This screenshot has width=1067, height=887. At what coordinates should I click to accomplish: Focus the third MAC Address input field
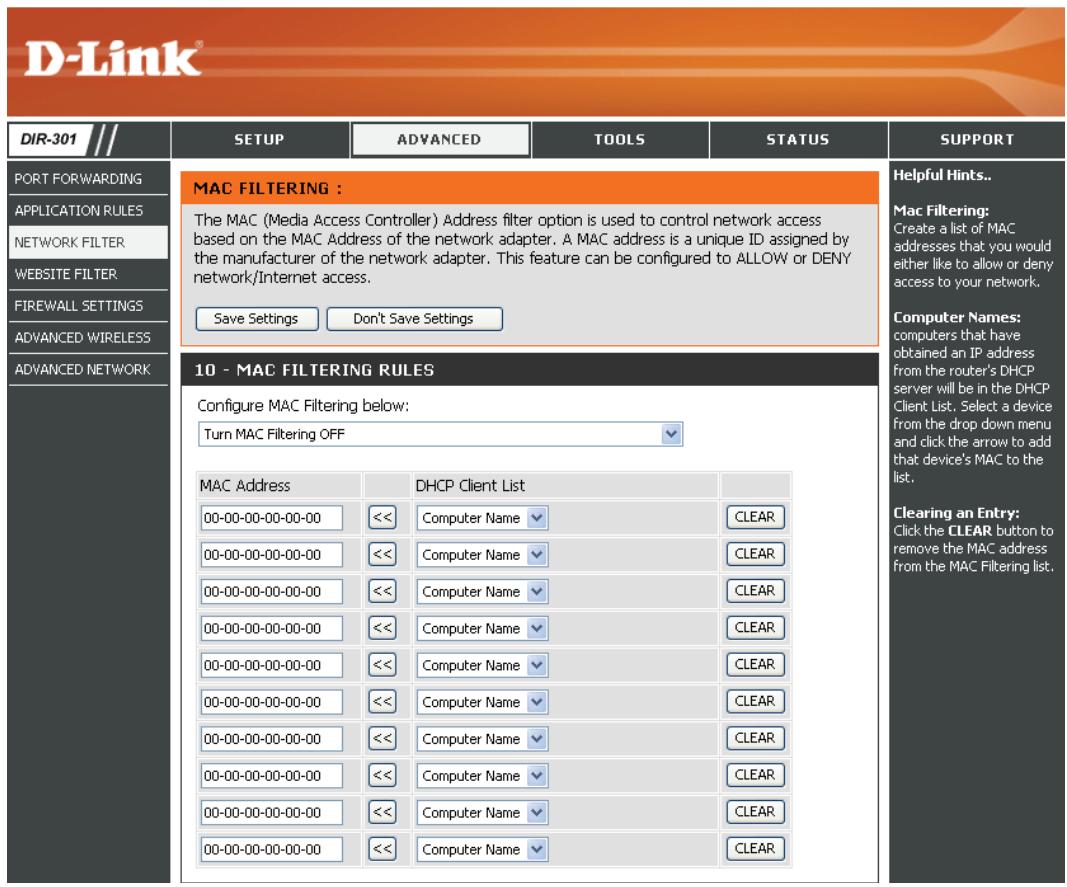[x=271, y=592]
